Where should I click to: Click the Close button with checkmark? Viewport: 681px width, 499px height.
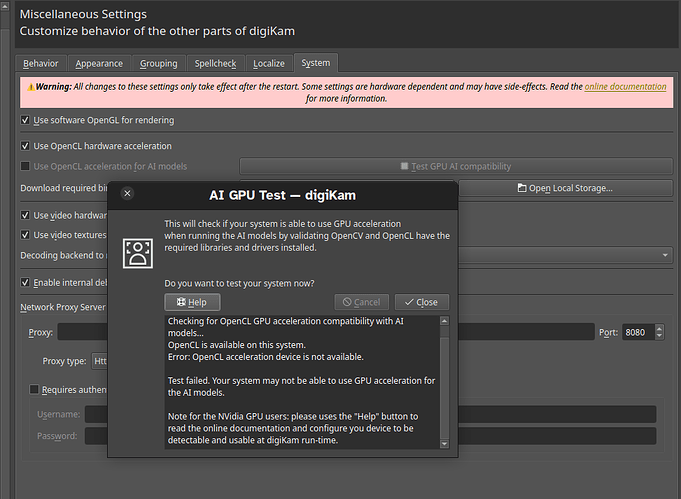421,302
